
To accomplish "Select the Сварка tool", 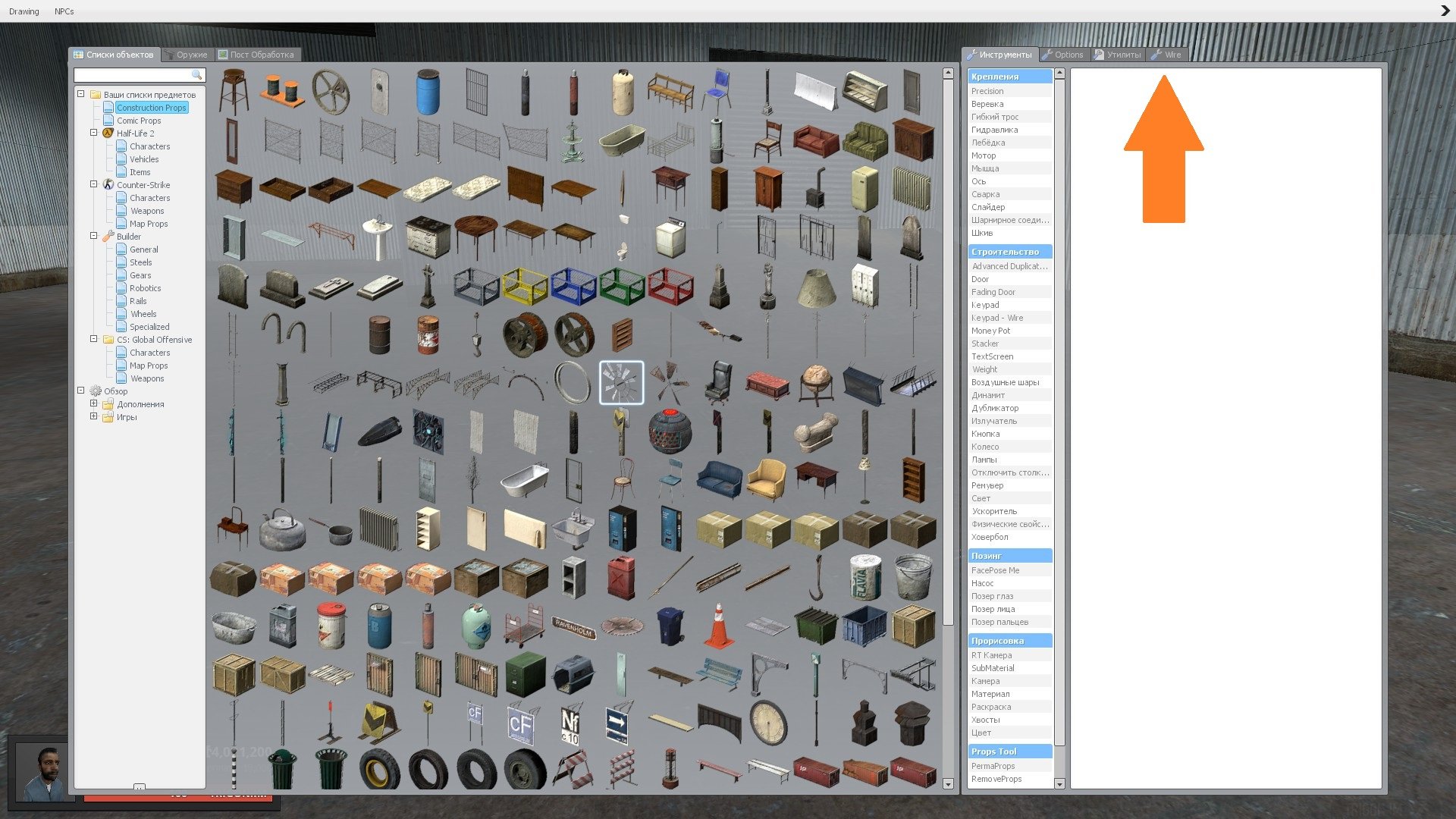I will (x=985, y=194).
